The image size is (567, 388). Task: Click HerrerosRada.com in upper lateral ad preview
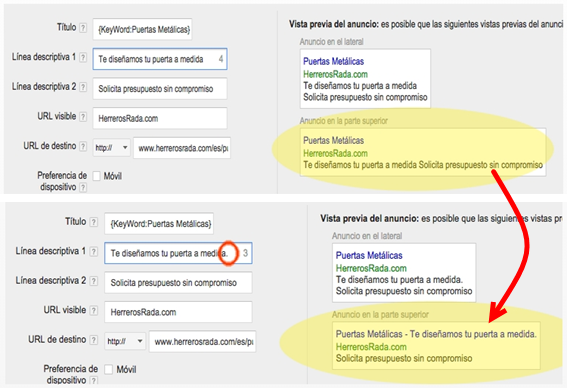(335, 74)
